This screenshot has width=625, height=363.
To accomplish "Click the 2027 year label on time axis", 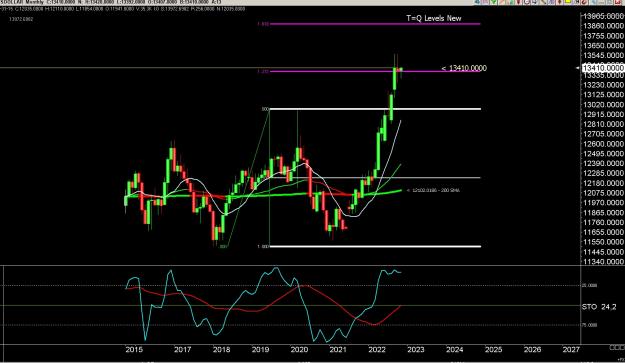I will 571,349.
